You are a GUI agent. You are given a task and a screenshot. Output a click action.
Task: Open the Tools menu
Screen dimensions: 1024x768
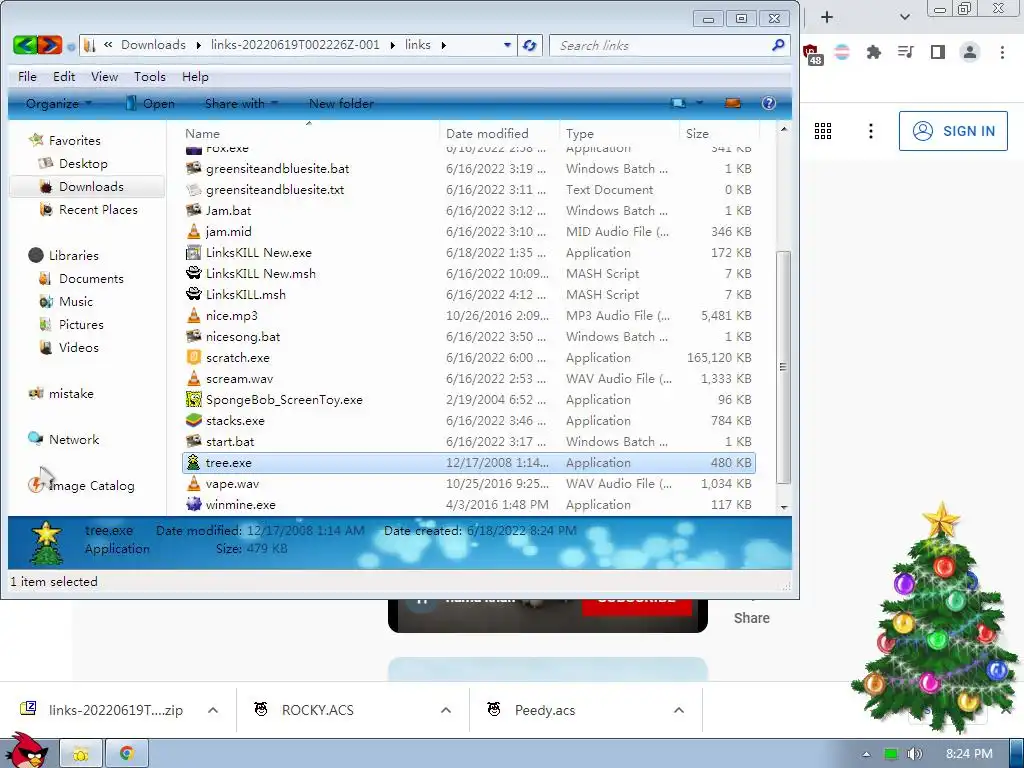coord(150,76)
